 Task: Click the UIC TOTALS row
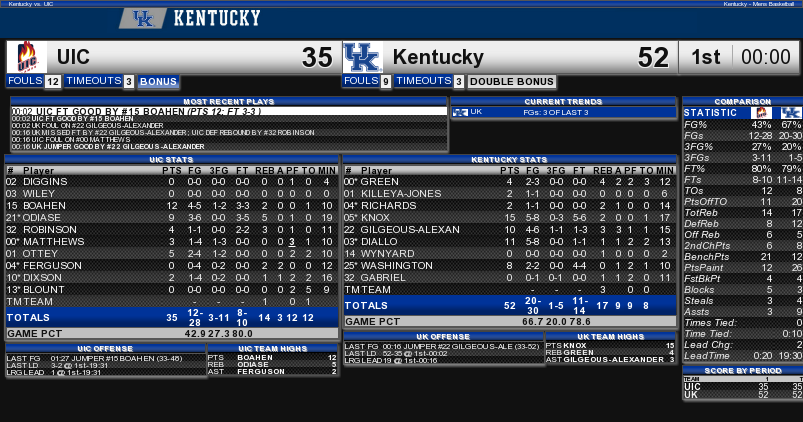coord(171,316)
